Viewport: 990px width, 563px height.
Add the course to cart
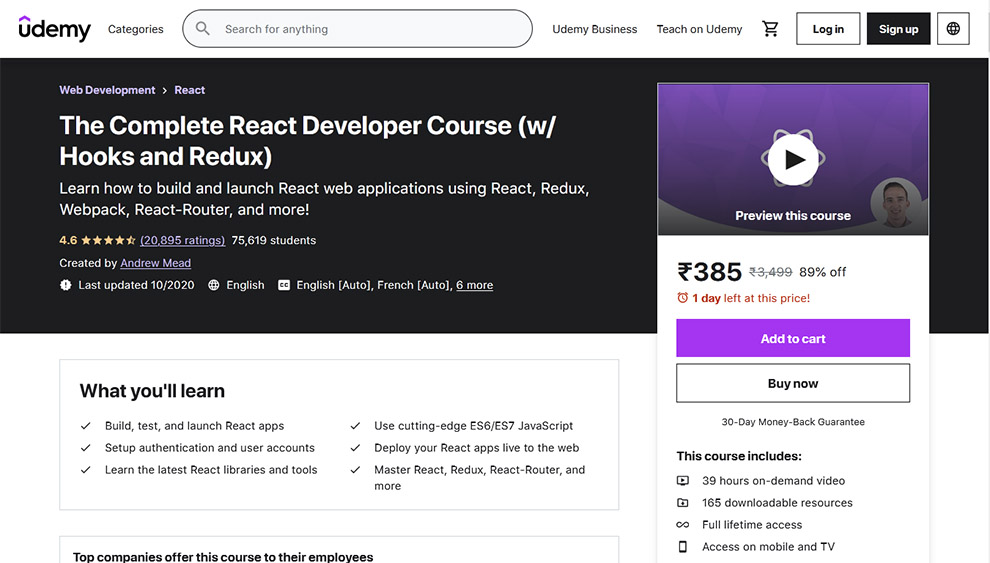tap(793, 338)
